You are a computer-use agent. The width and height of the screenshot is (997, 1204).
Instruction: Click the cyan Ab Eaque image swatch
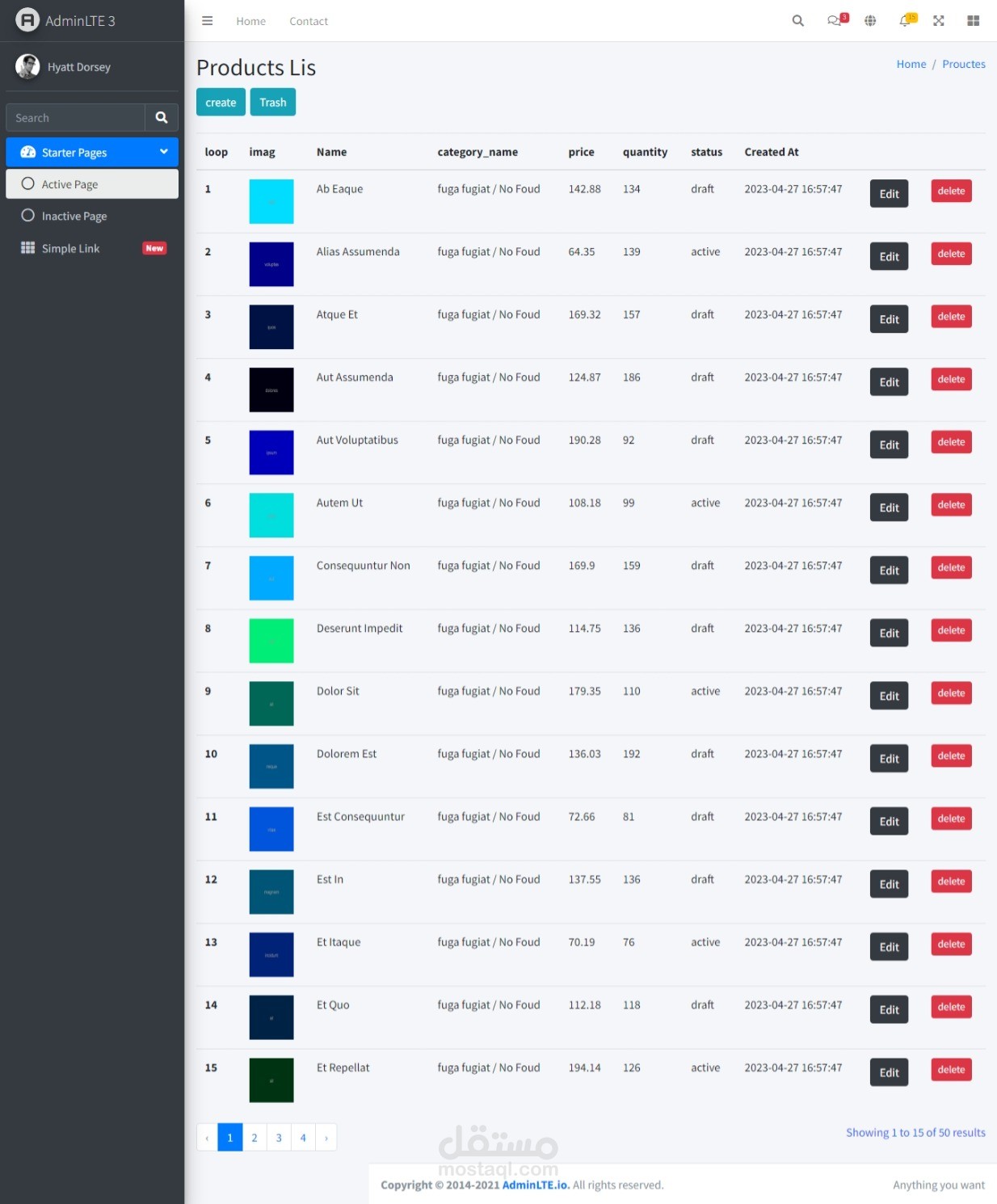(271, 201)
